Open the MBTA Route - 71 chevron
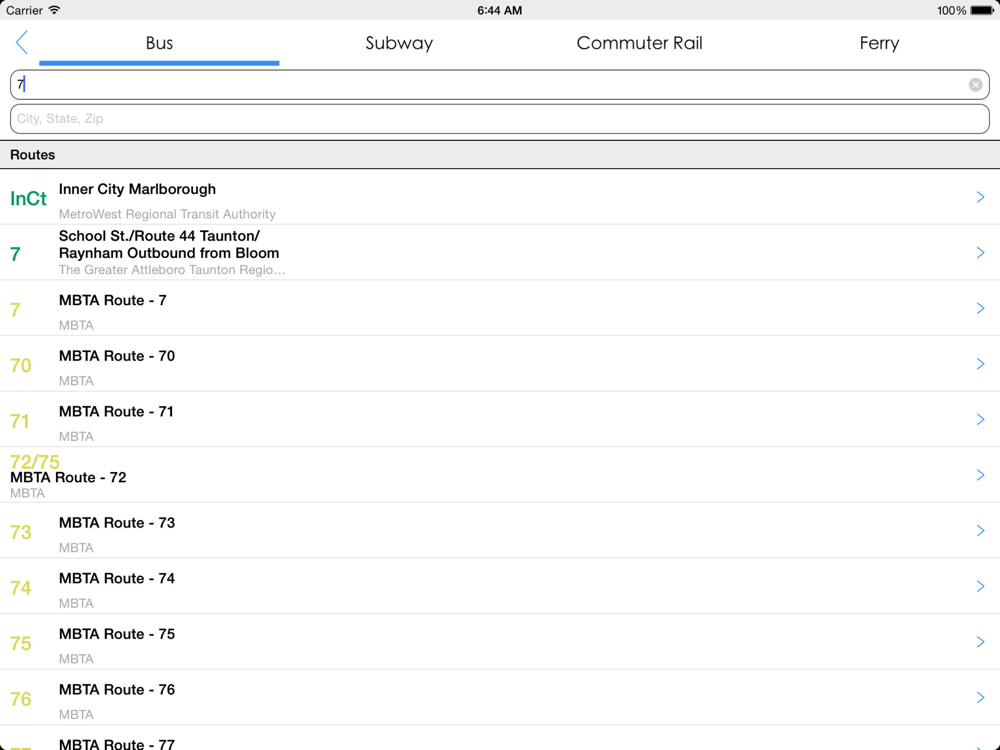This screenshot has height=750, width=1000. (980, 419)
